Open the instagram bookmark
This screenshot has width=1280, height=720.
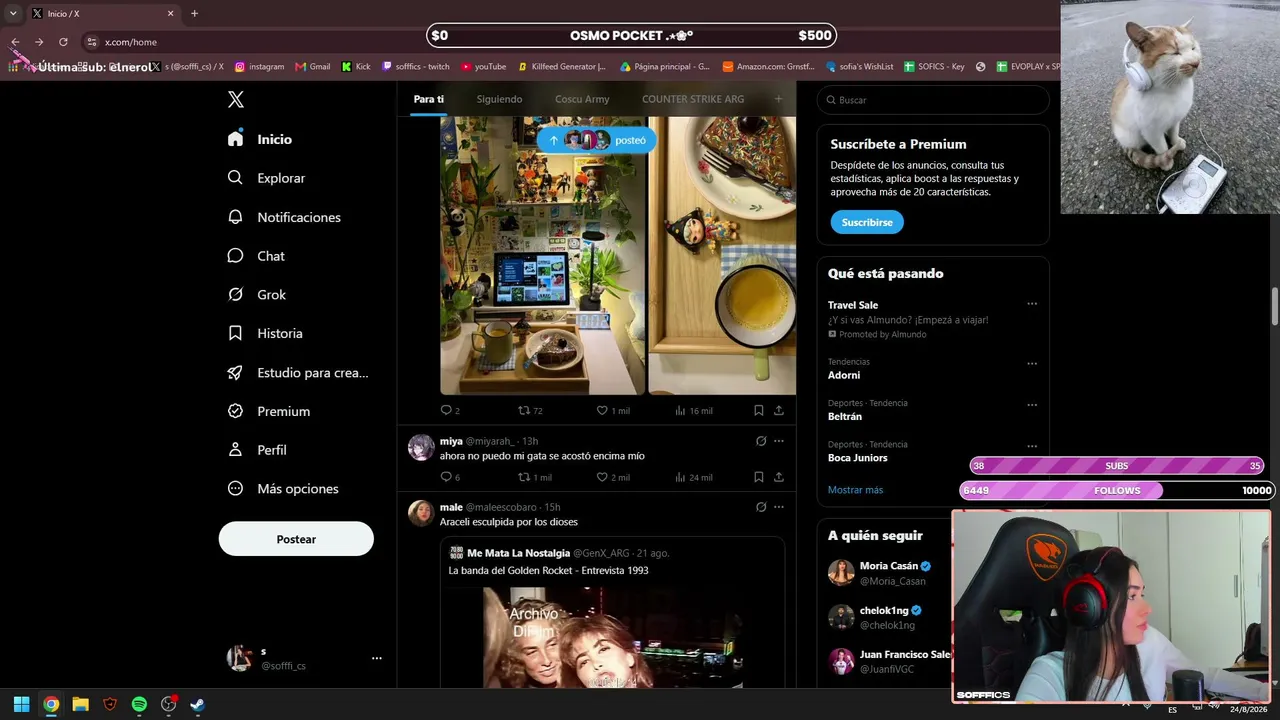pyautogui.click(x=260, y=67)
